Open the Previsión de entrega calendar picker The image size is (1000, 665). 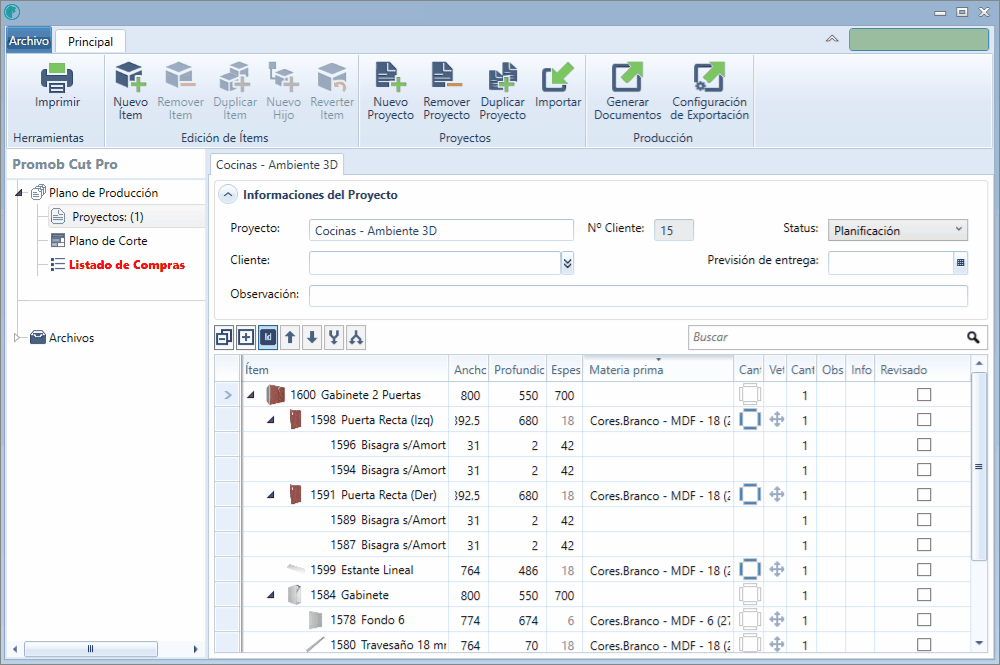(960, 263)
